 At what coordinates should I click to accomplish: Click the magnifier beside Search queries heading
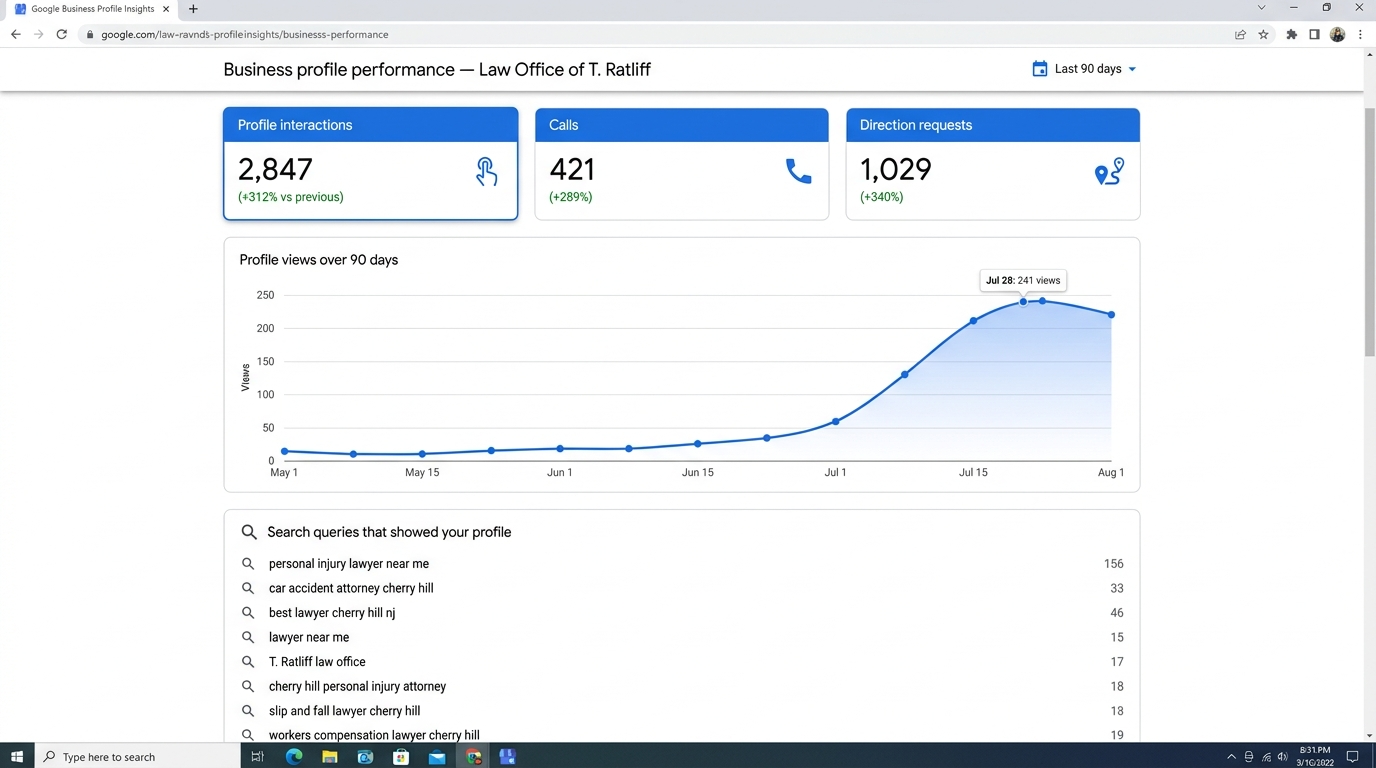[x=249, y=532]
